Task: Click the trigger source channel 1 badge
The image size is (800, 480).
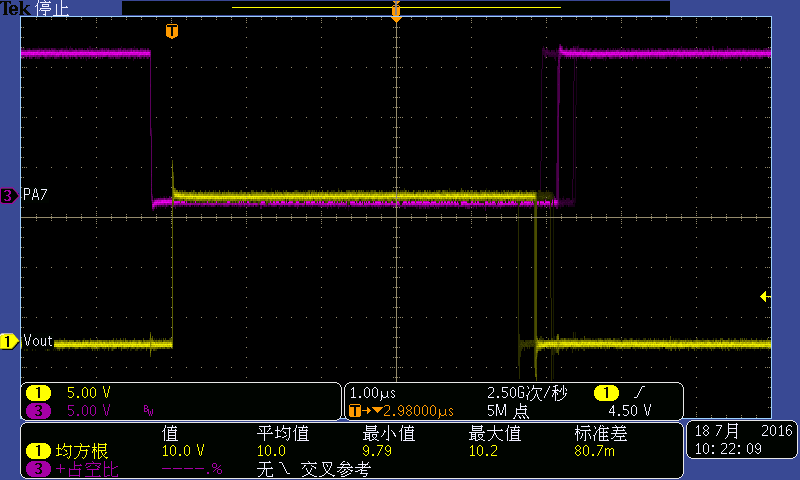Action: (606, 393)
